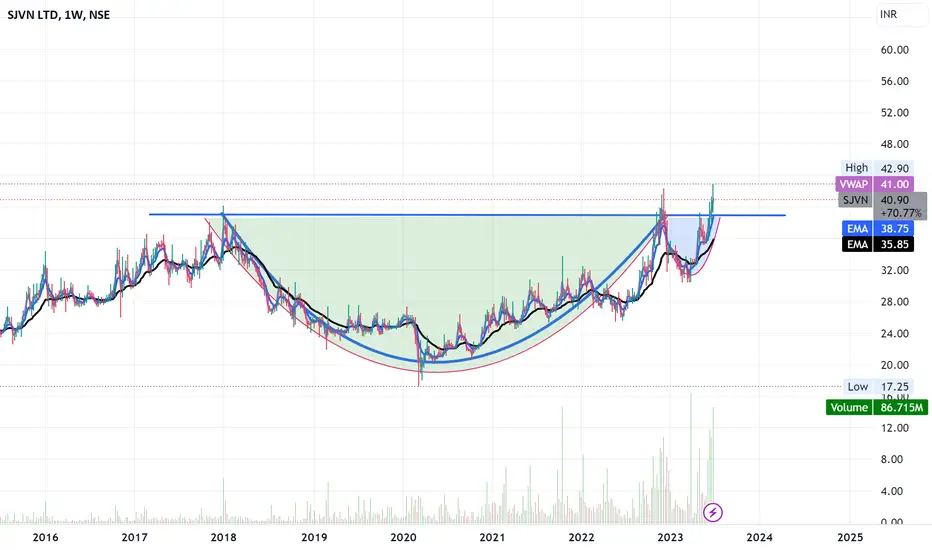Click the Volume 86.715M label
The image size is (932, 550).
click(877, 407)
